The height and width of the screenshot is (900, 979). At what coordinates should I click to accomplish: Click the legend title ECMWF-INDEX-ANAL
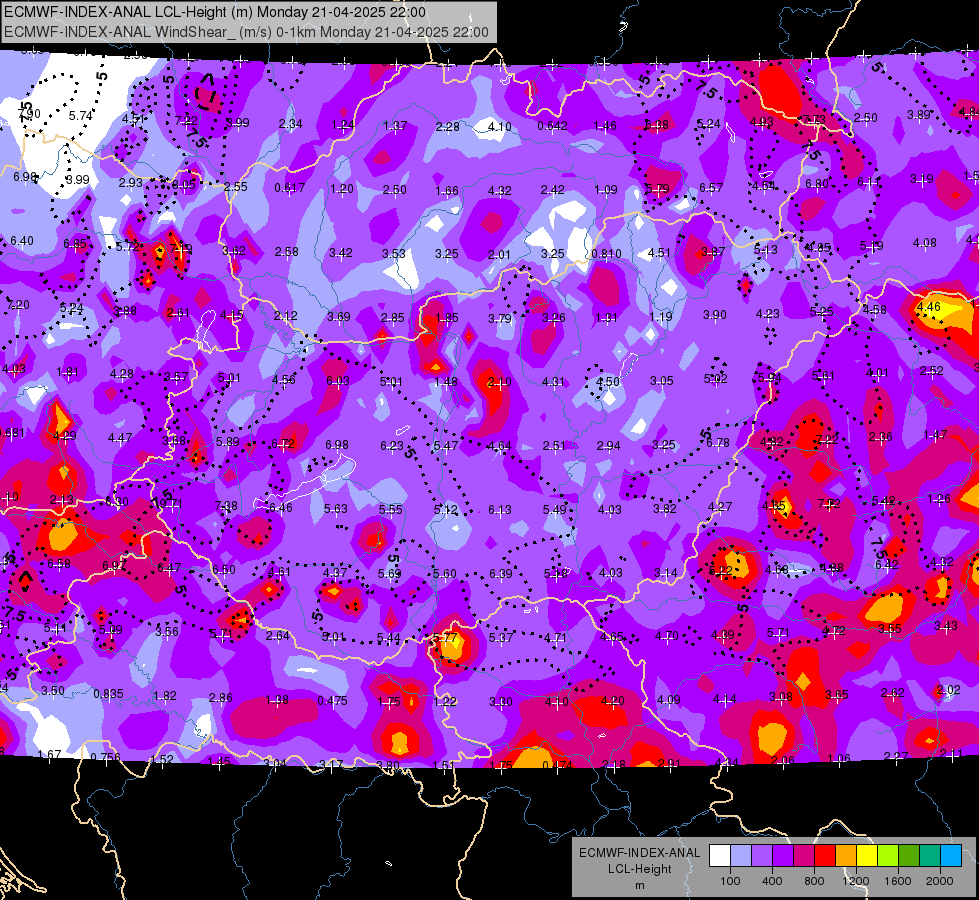coord(639,853)
